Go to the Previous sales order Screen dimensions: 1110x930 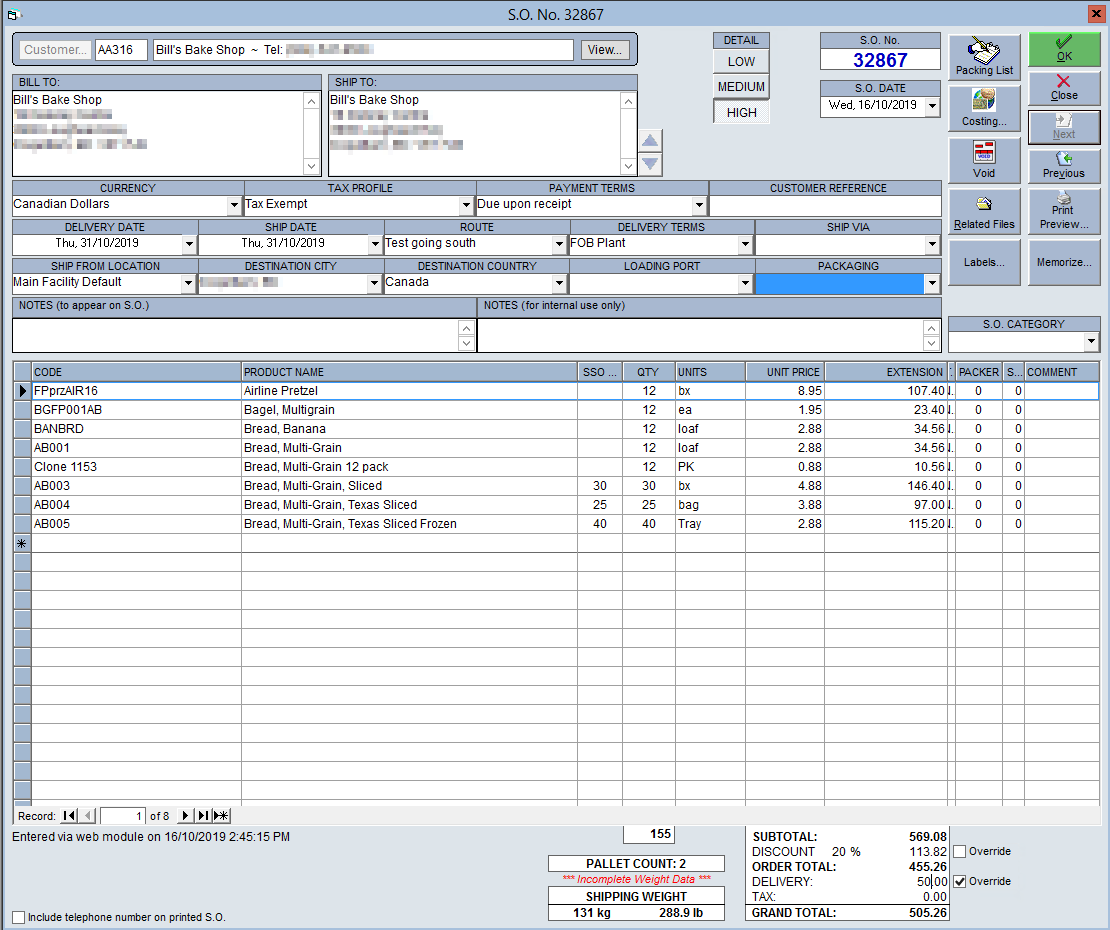pyautogui.click(x=1064, y=166)
